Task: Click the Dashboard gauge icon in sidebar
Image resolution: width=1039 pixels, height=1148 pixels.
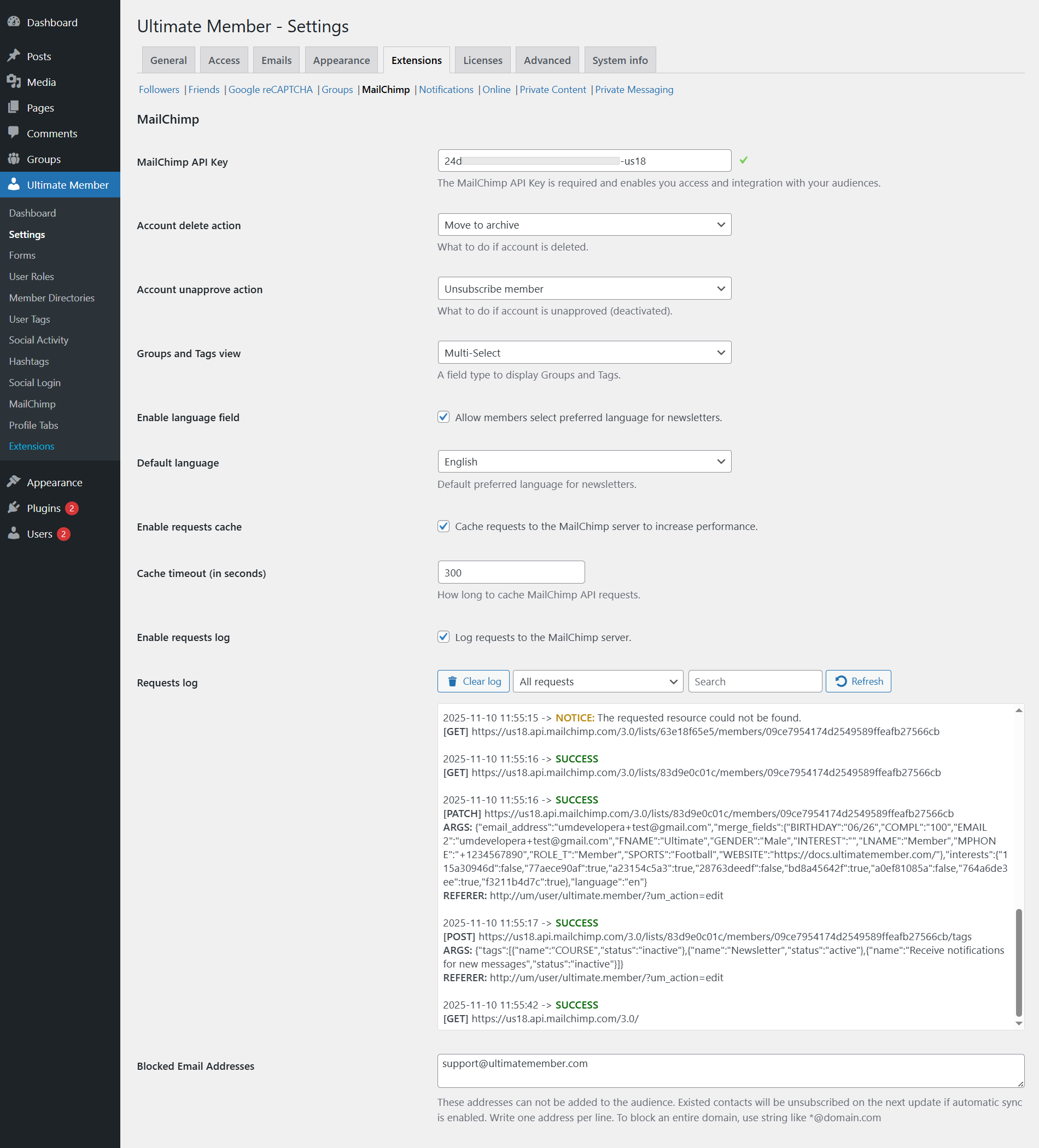Action: [x=14, y=22]
